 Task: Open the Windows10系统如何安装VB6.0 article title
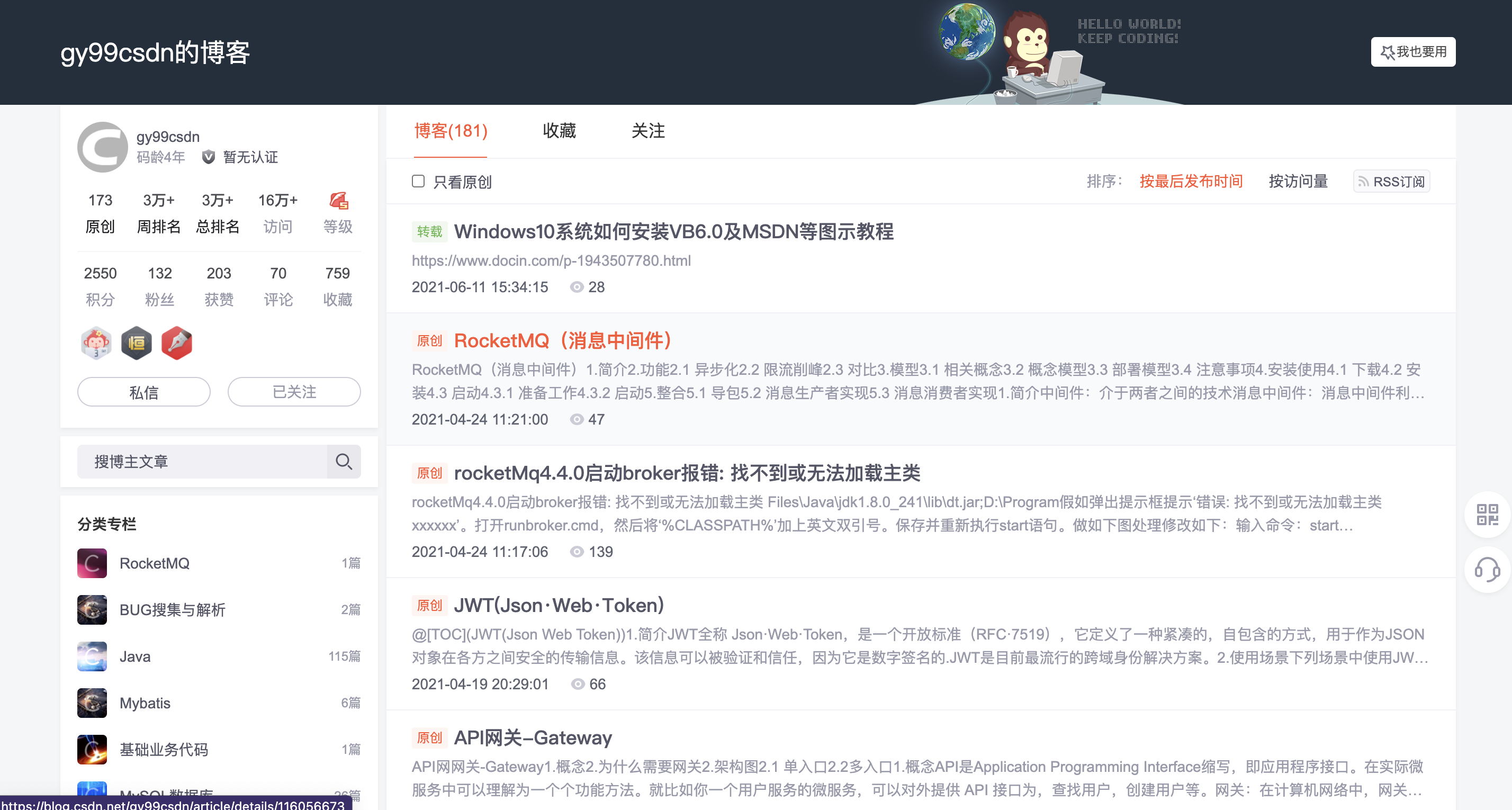(674, 232)
